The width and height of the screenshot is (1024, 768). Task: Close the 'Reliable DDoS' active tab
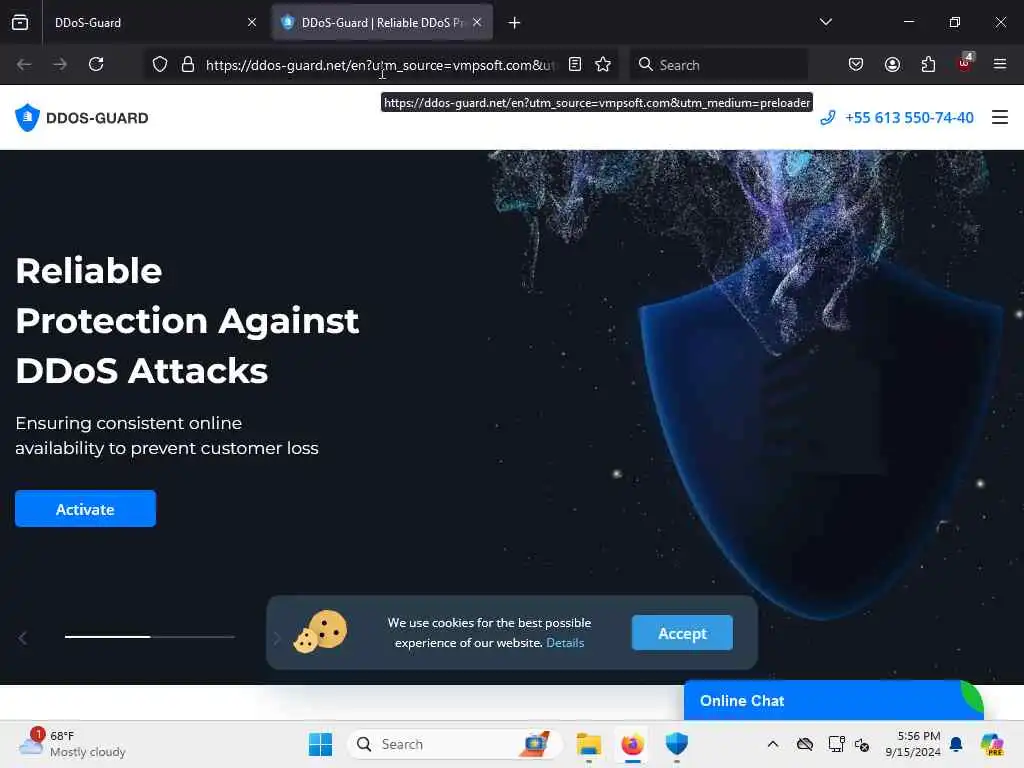click(x=477, y=22)
